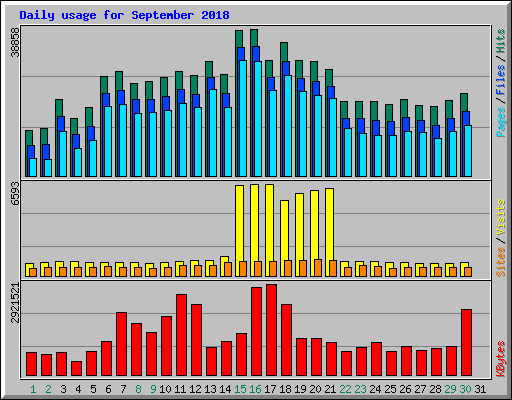Click day label 1 on the x-axis
This screenshot has height=400, width=512.
click(x=33, y=389)
